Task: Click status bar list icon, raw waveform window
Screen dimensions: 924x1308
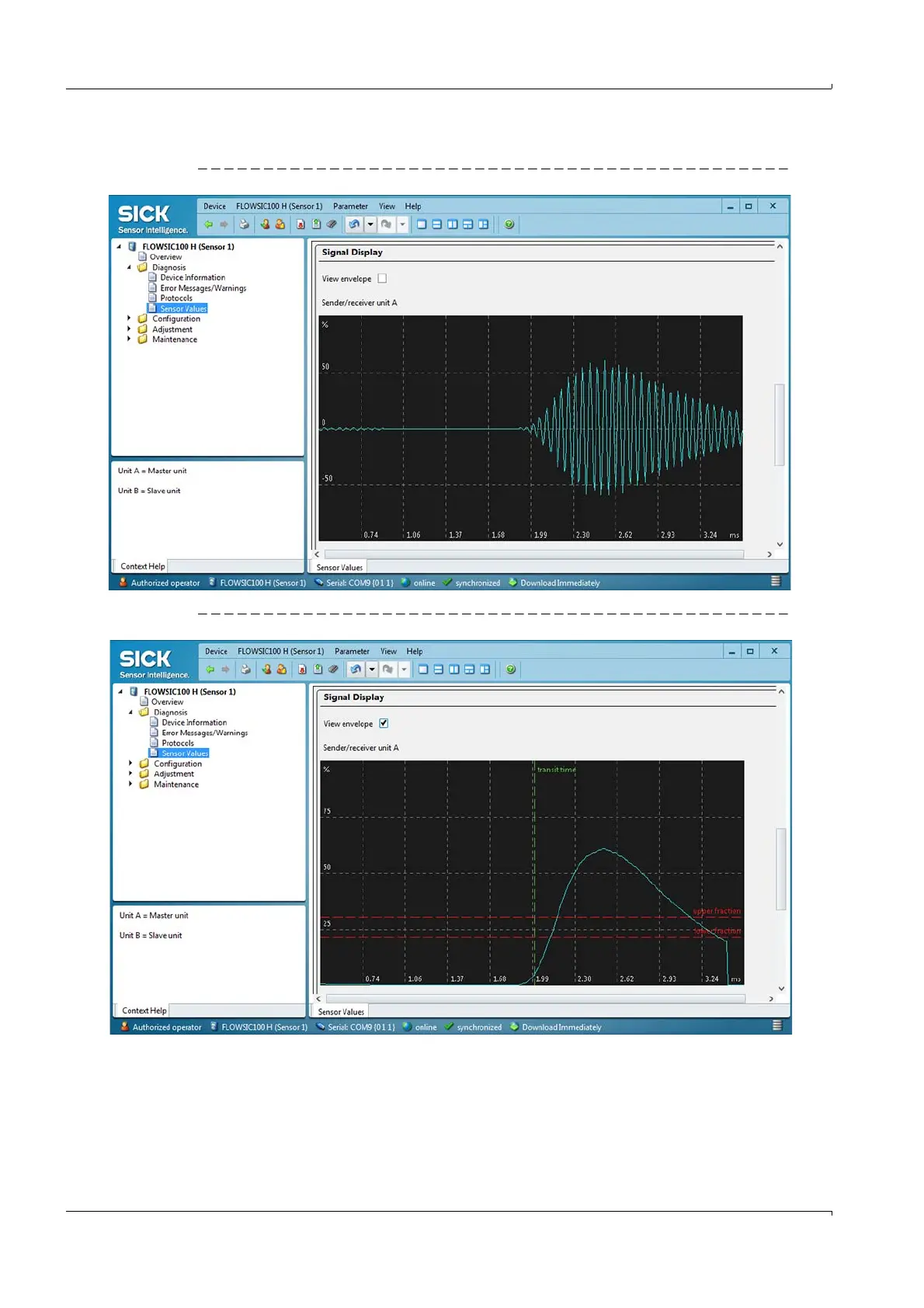Action: coord(776,582)
